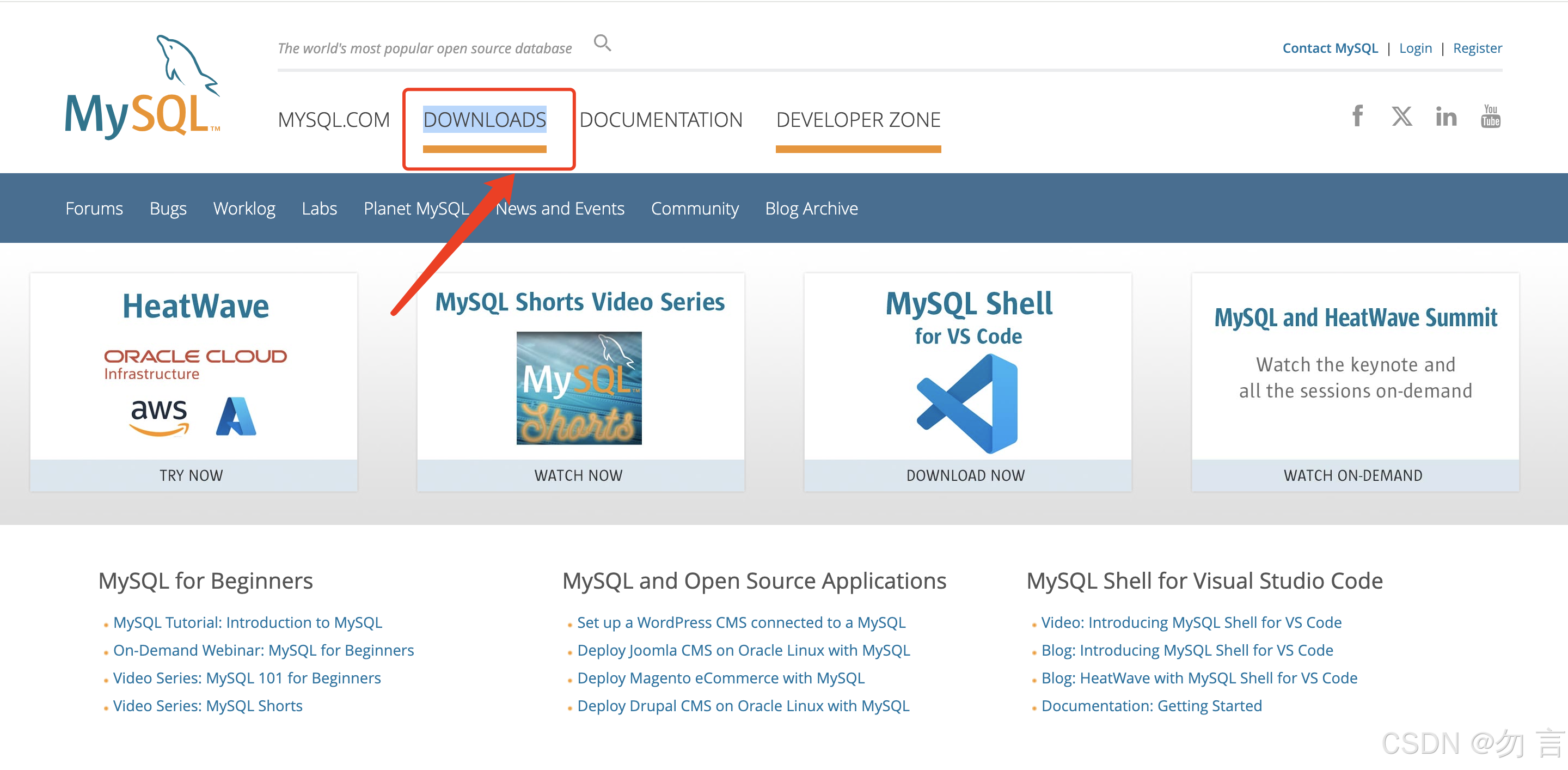Click the WATCH ON-DEMAND button

(x=1355, y=475)
